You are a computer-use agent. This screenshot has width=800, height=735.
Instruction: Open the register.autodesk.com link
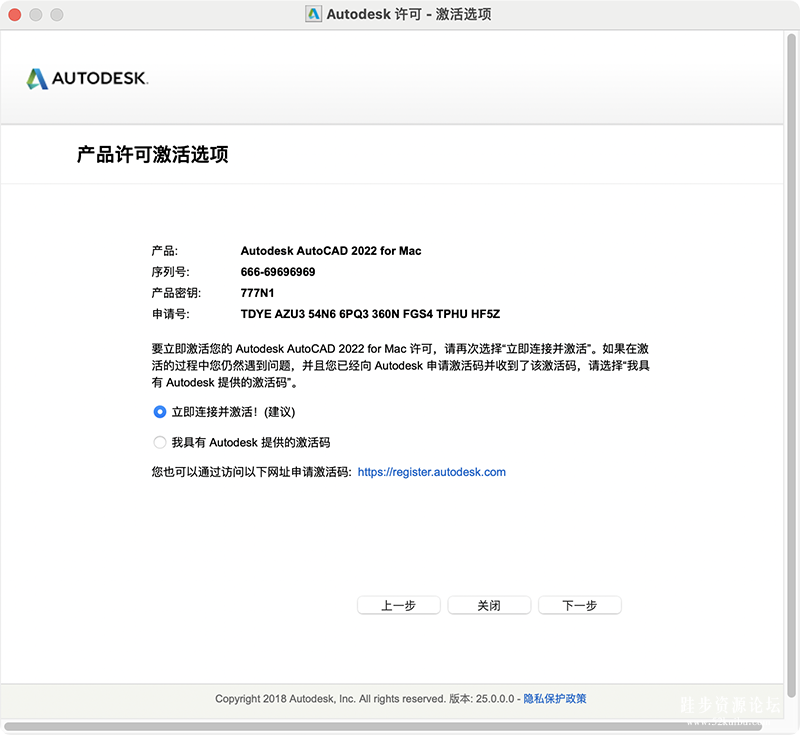pos(432,472)
